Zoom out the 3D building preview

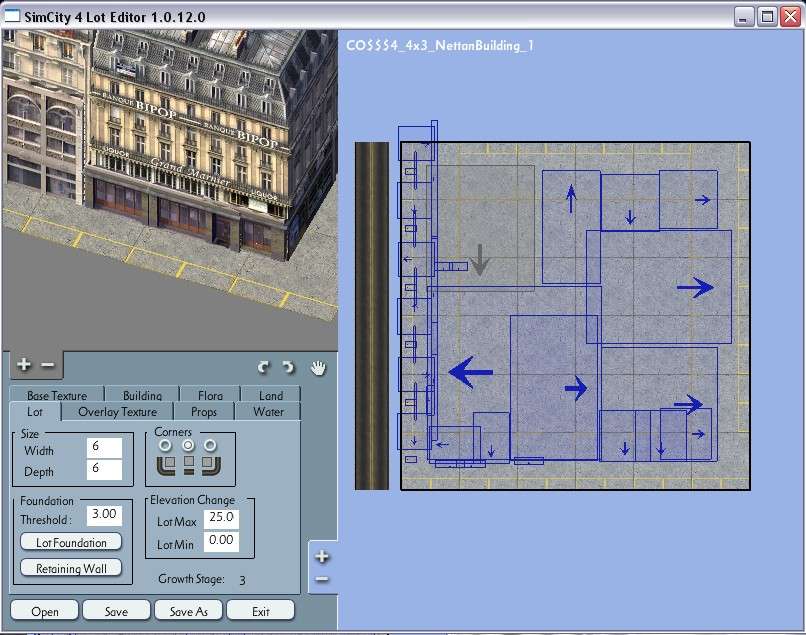click(48, 365)
